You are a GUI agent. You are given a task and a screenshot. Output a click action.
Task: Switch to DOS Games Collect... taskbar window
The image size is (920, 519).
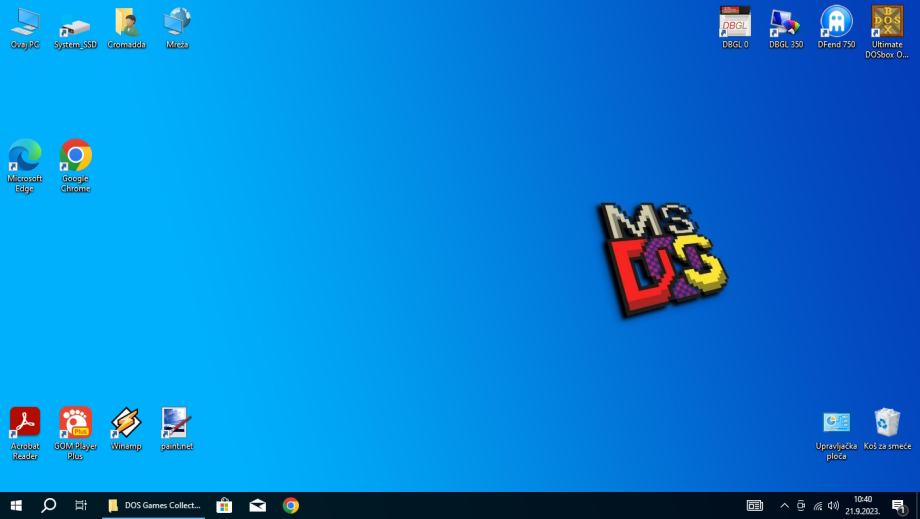(154, 506)
